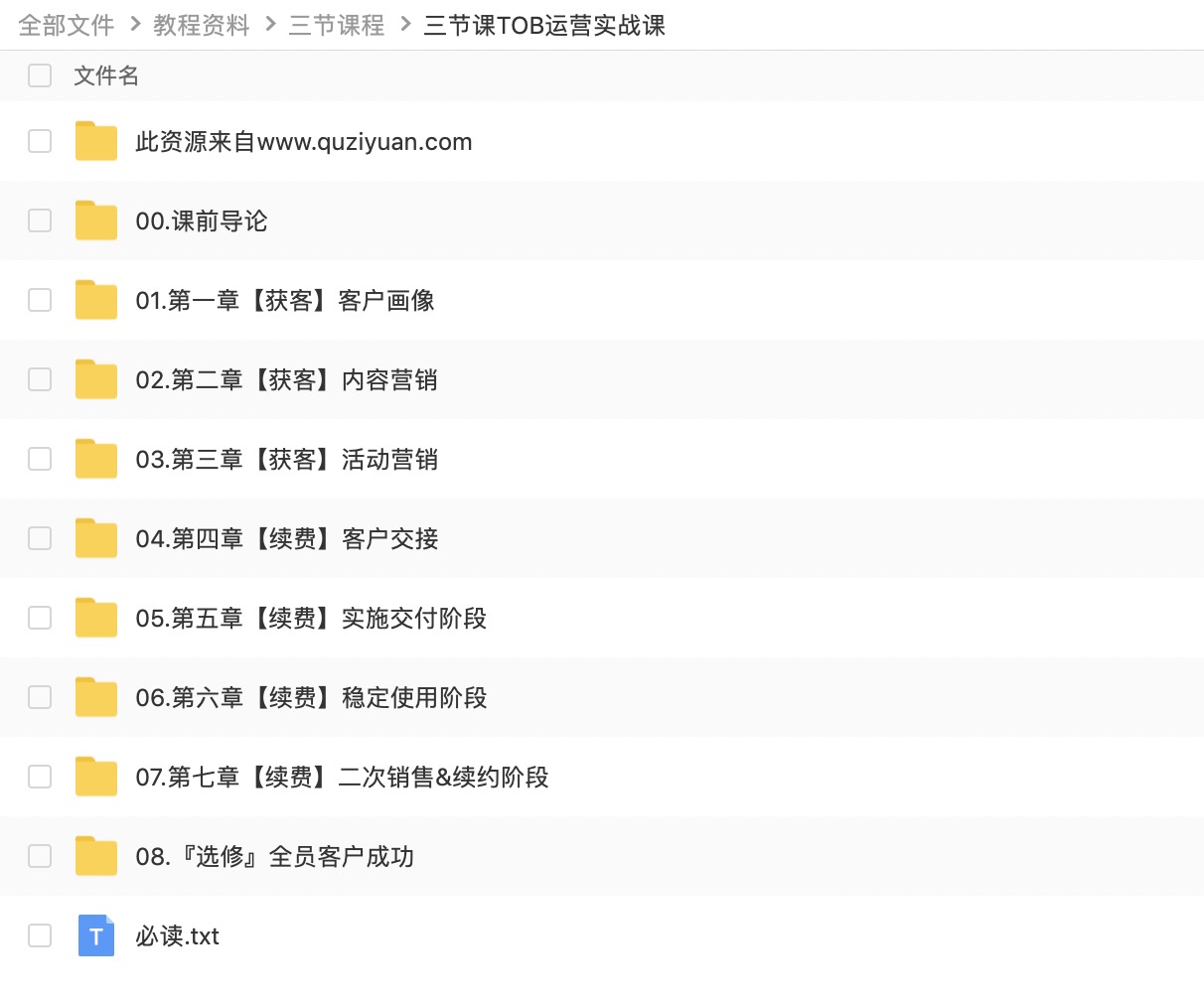The width and height of the screenshot is (1204, 1001).
Task: Toggle select-all checkbox next to 文件名
Action: (x=40, y=75)
